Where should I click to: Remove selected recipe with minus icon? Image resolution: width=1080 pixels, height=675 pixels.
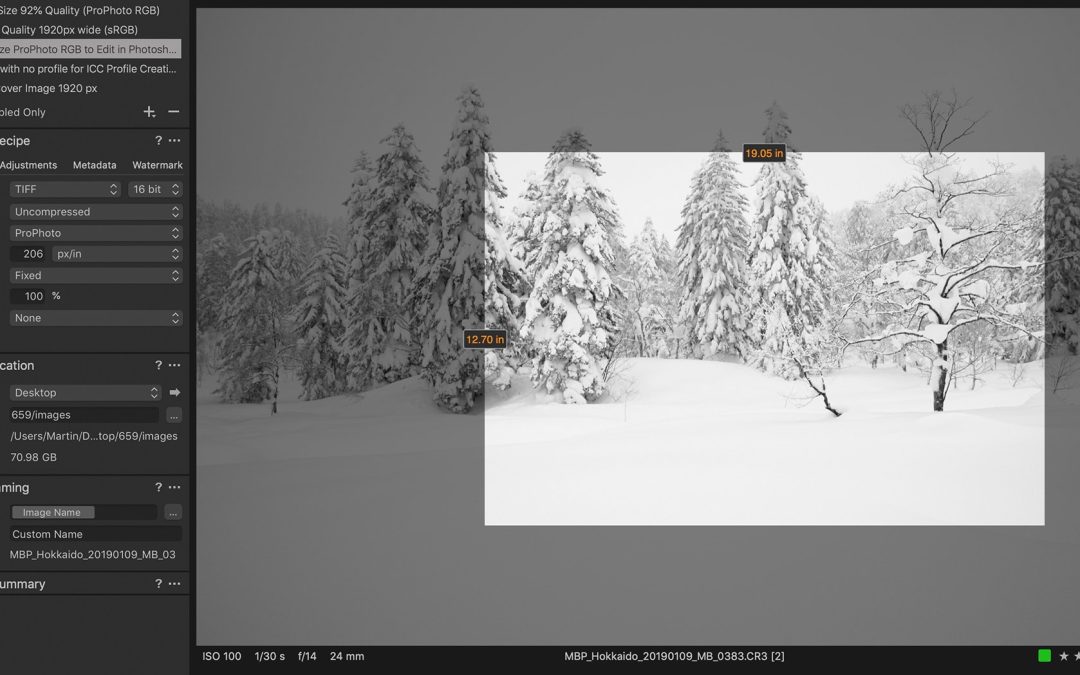pos(173,112)
